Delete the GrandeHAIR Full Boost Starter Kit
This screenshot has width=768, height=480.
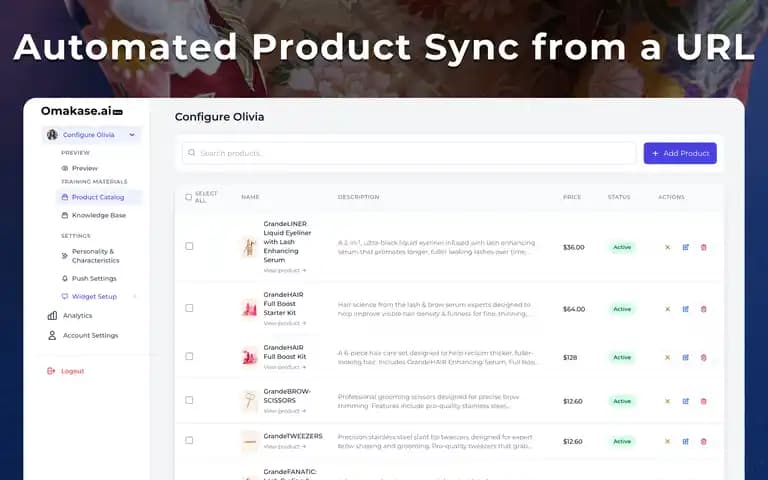click(704, 309)
